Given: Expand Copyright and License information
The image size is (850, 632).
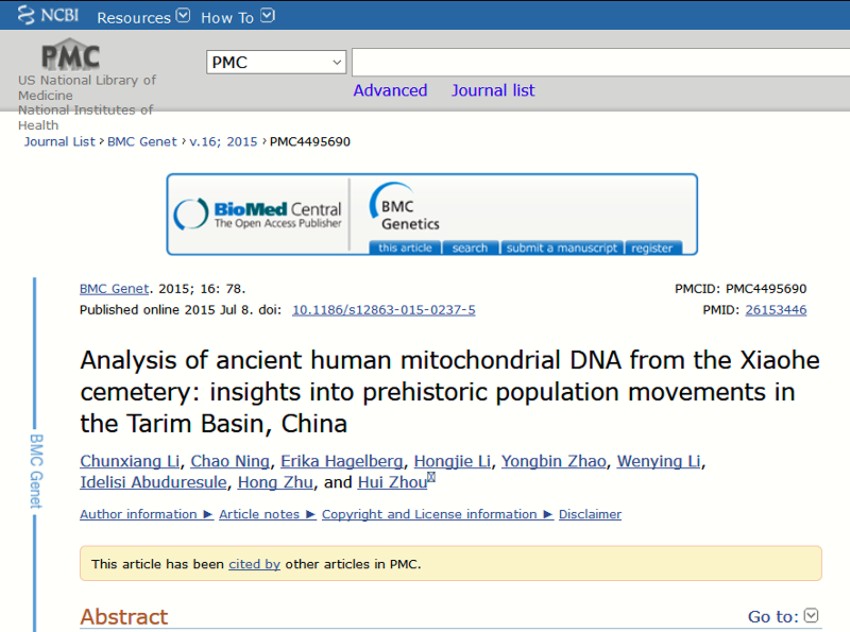Looking at the screenshot, I should (437, 514).
